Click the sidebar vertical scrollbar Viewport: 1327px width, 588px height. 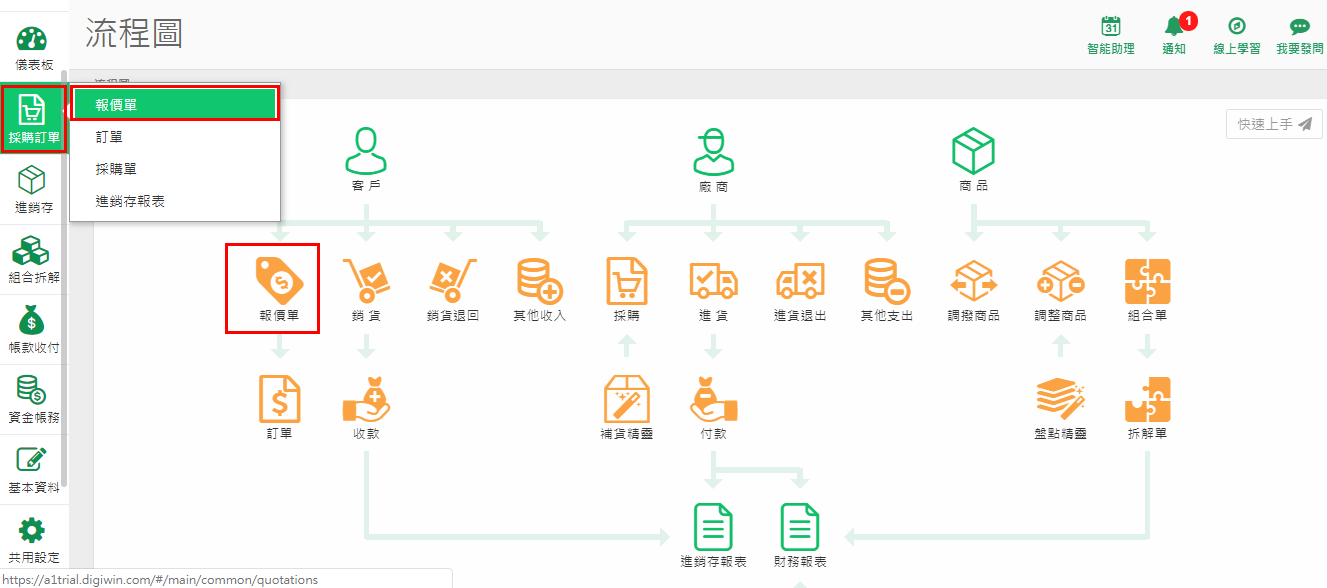click(65, 278)
